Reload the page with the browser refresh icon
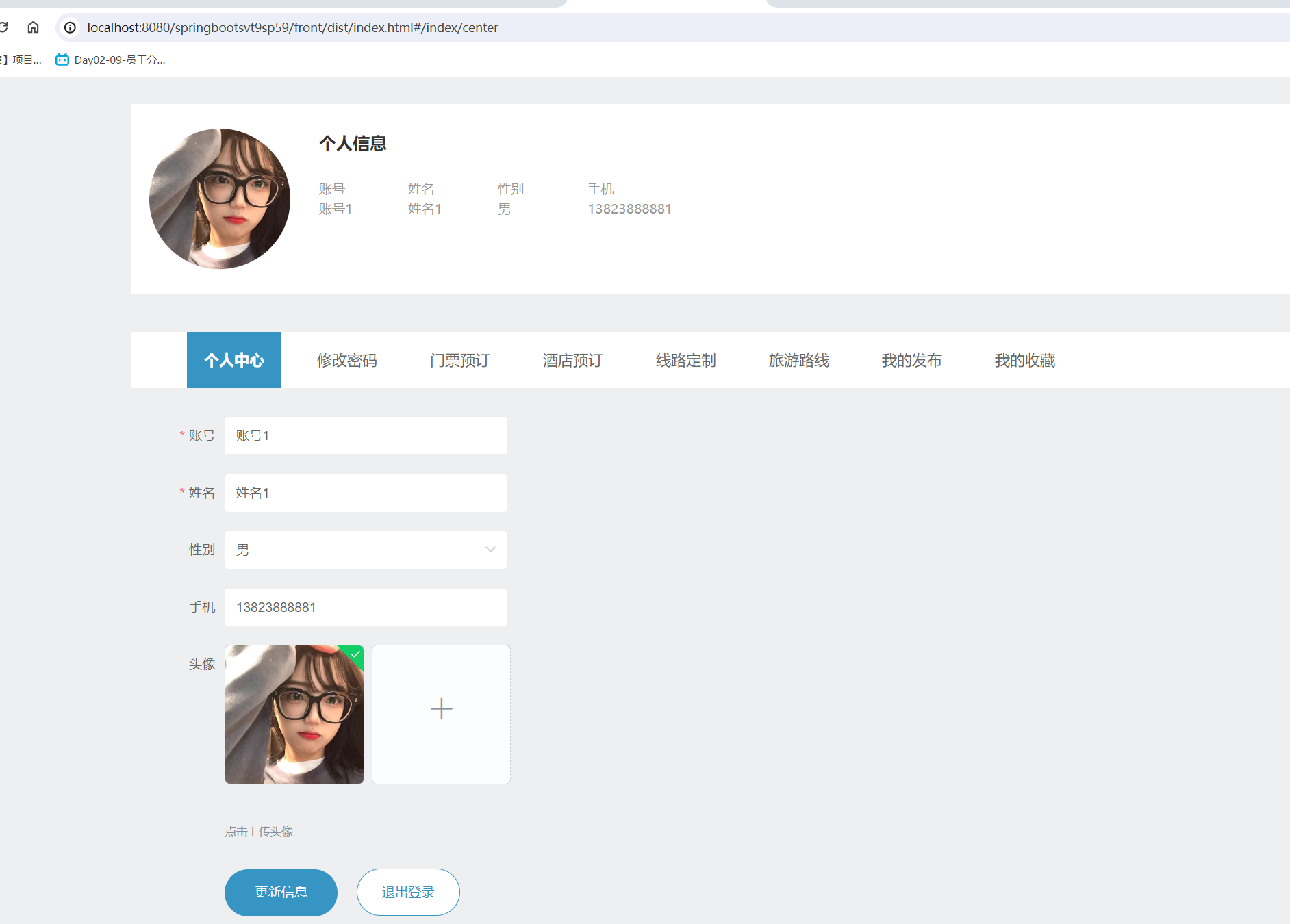 (x=3, y=27)
